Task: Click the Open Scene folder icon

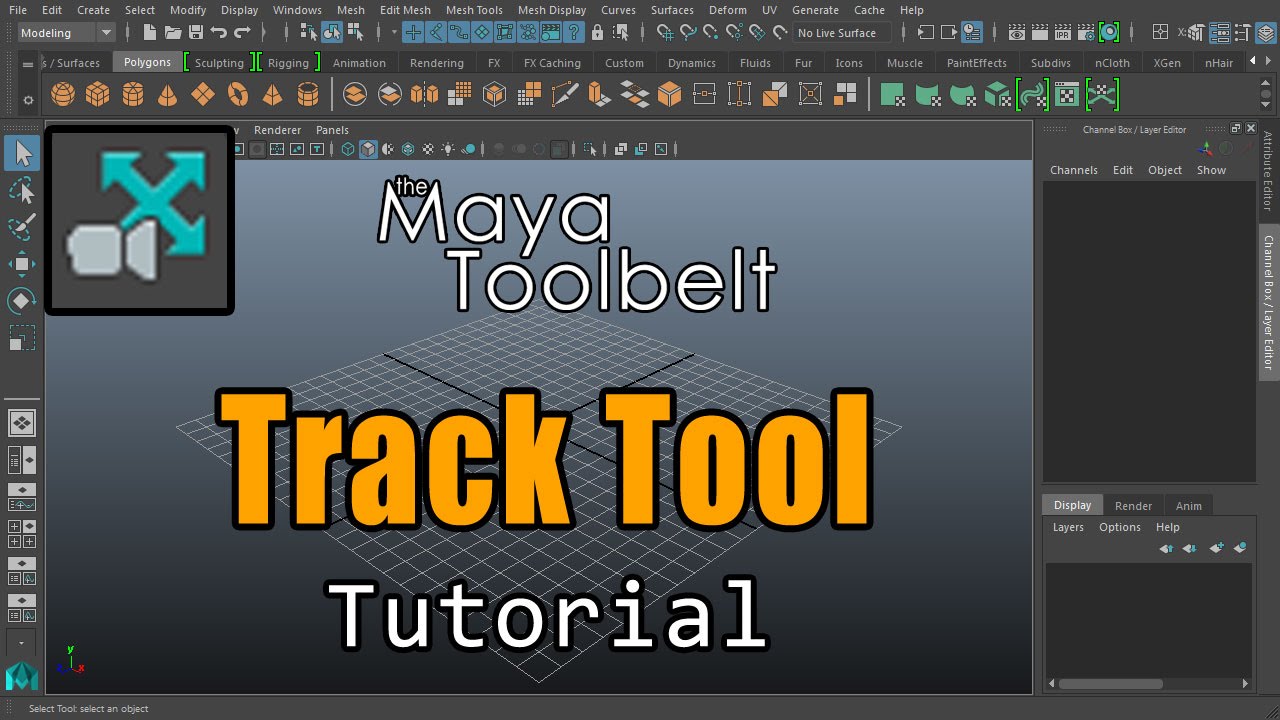Action: tap(172, 33)
